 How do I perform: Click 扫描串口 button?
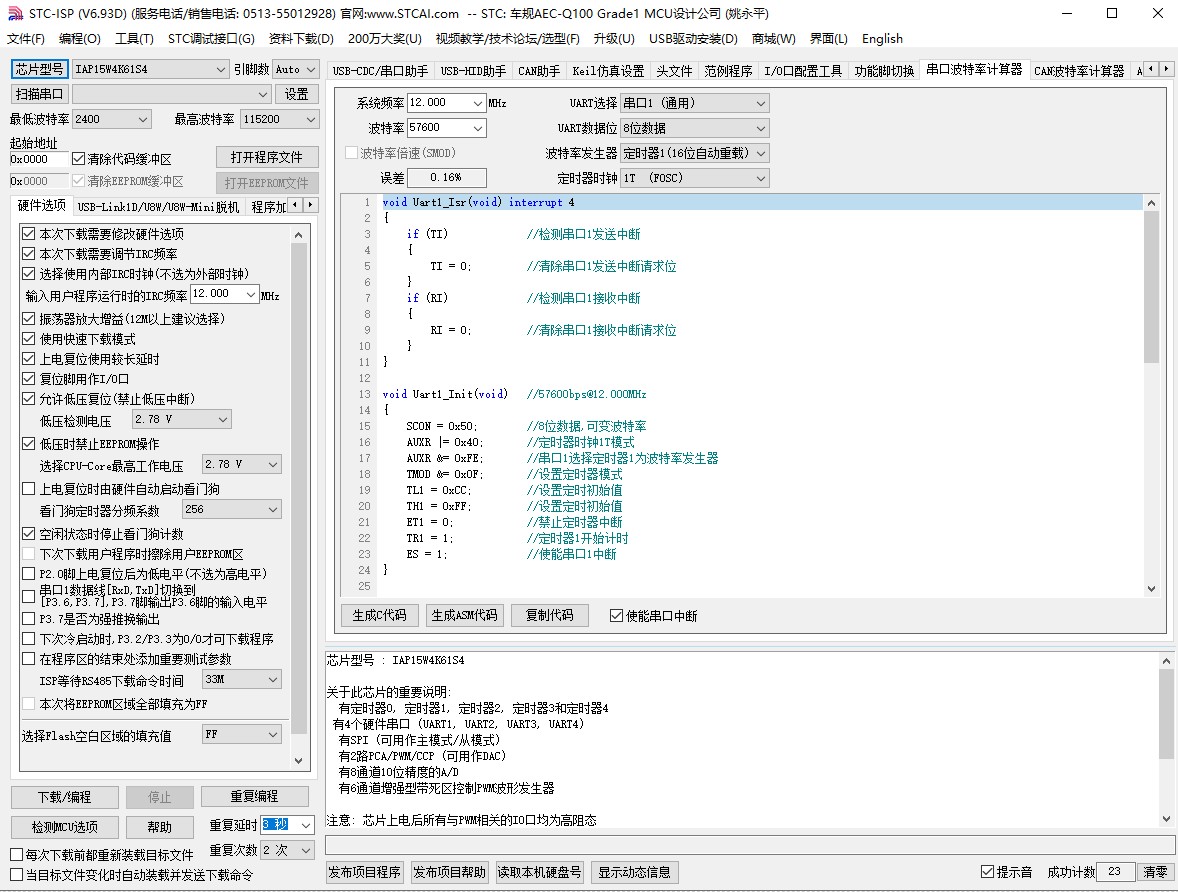[40, 94]
